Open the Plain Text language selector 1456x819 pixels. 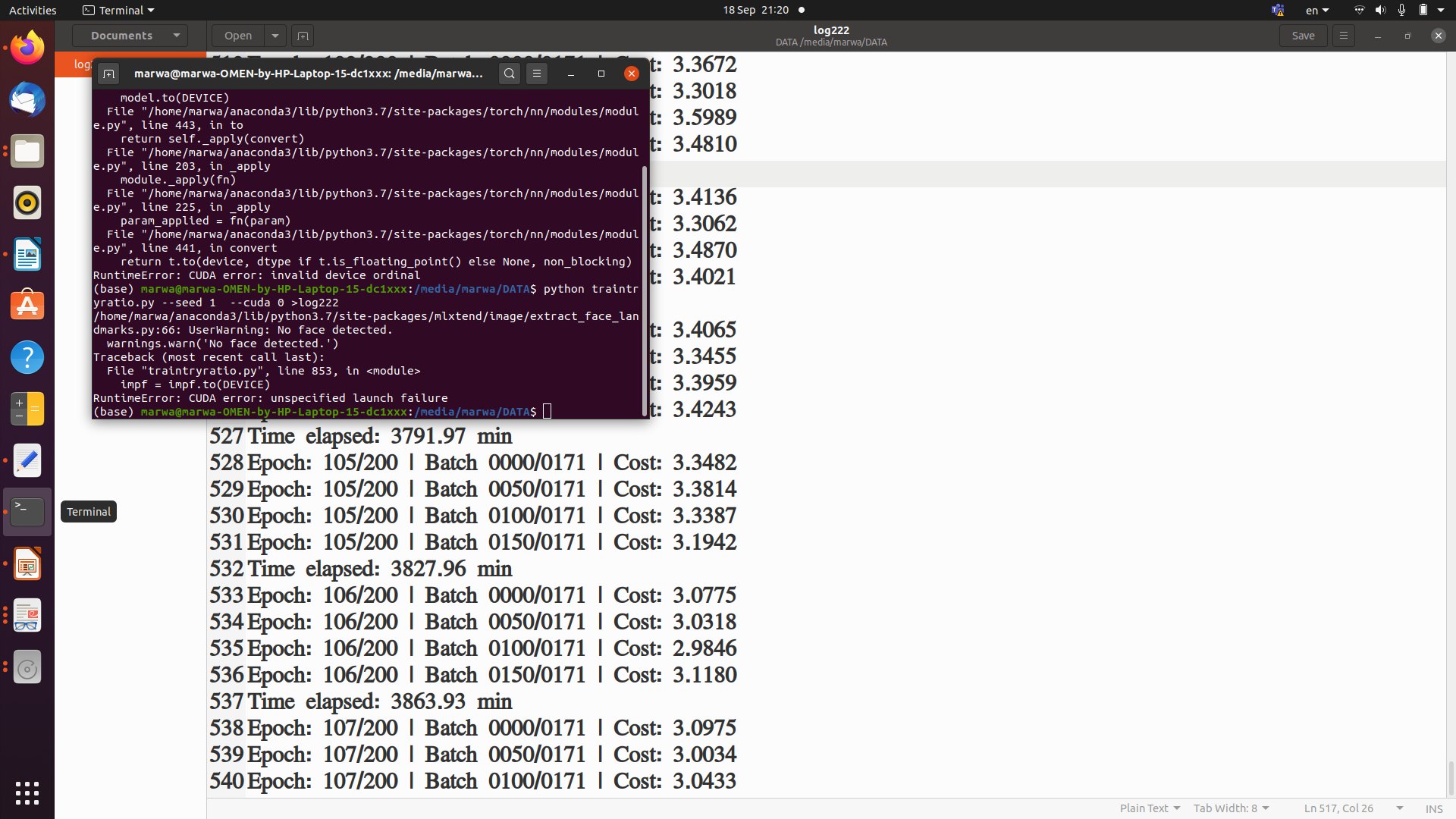point(1149,808)
